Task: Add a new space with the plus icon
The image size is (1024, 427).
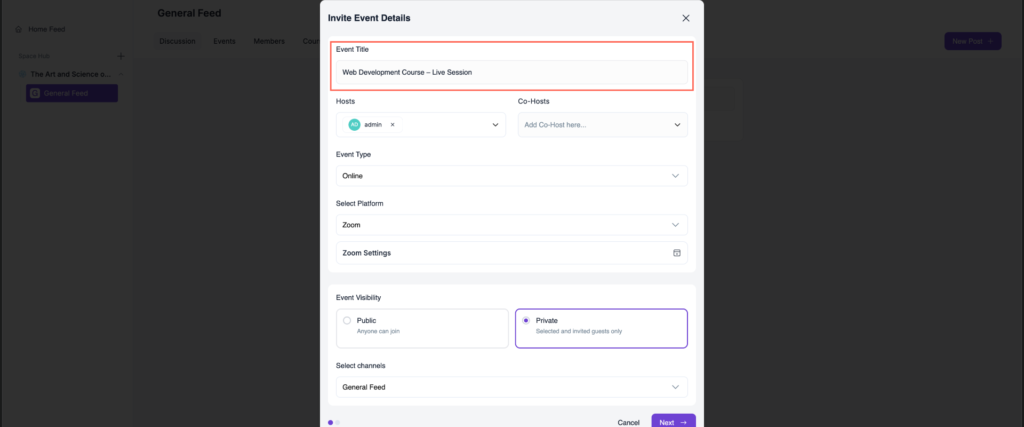Action: click(x=120, y=56)
